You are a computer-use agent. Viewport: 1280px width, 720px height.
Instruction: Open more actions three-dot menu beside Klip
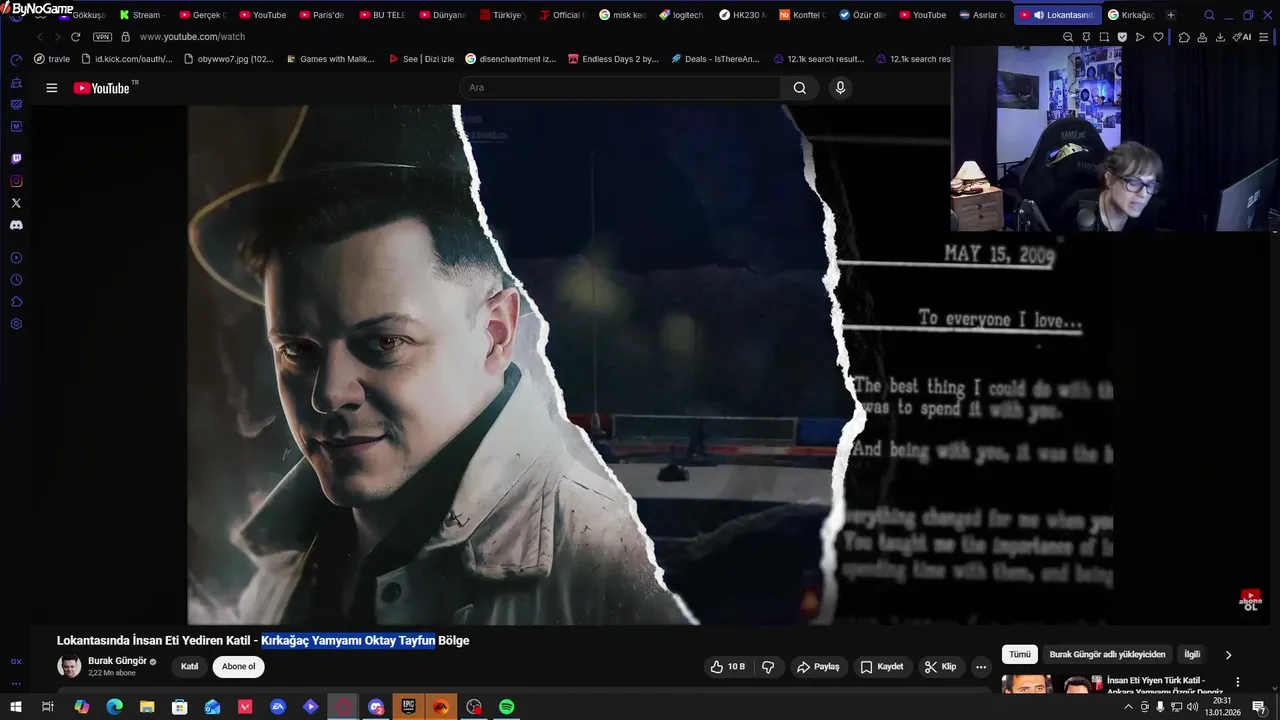(981, 667)
